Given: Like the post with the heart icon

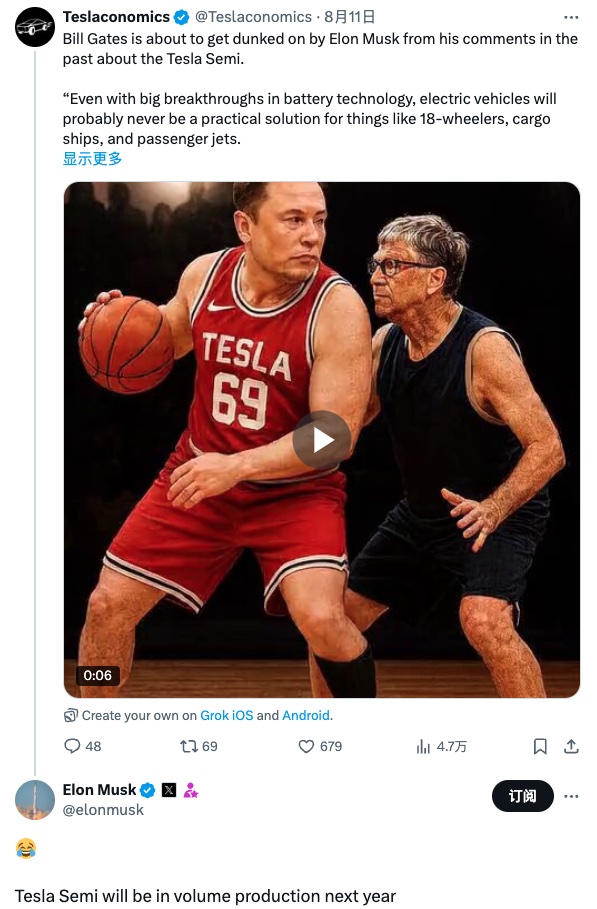Looking at the screenshot, I should coord(306,746).
